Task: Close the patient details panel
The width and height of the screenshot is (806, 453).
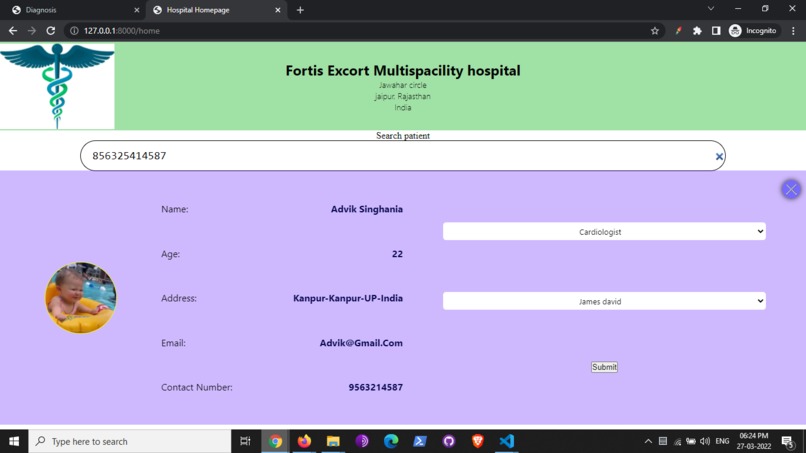Action: tap(791, 189)
